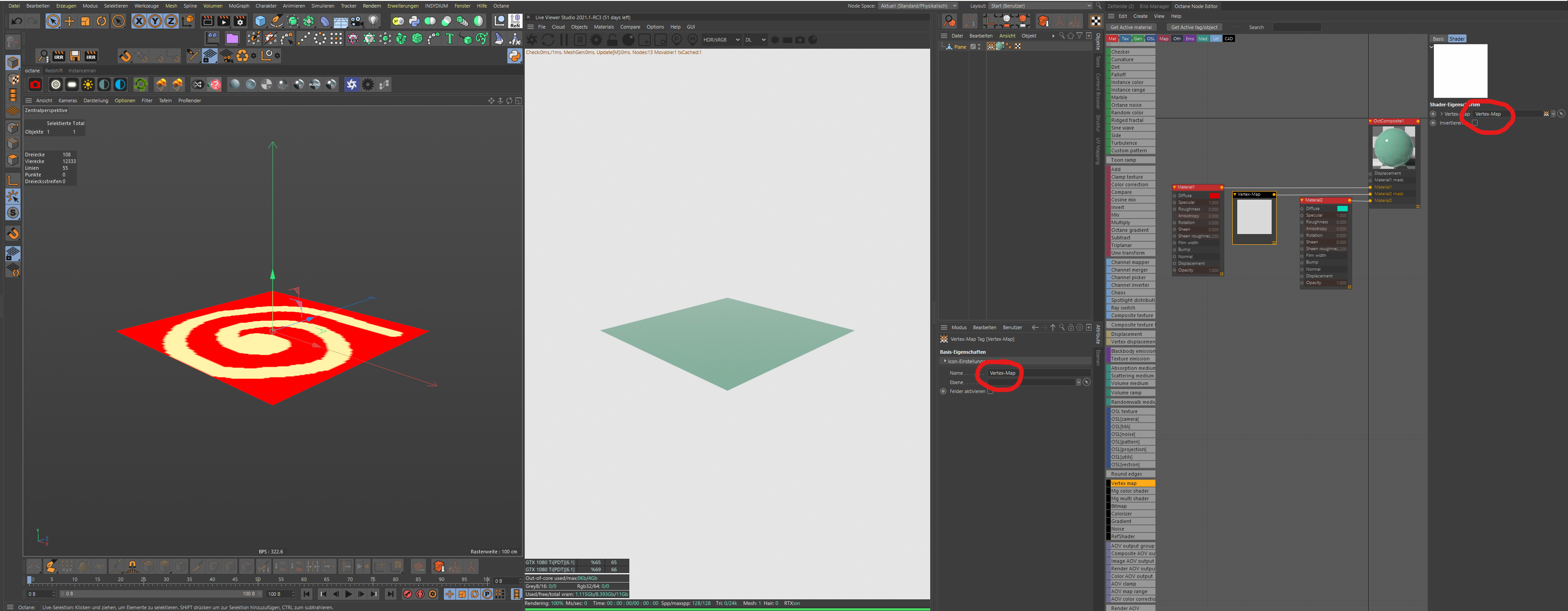The image size is (1568, 611).
Task: Expand Icon-Einstellungen section
Action: pos(945,361)
